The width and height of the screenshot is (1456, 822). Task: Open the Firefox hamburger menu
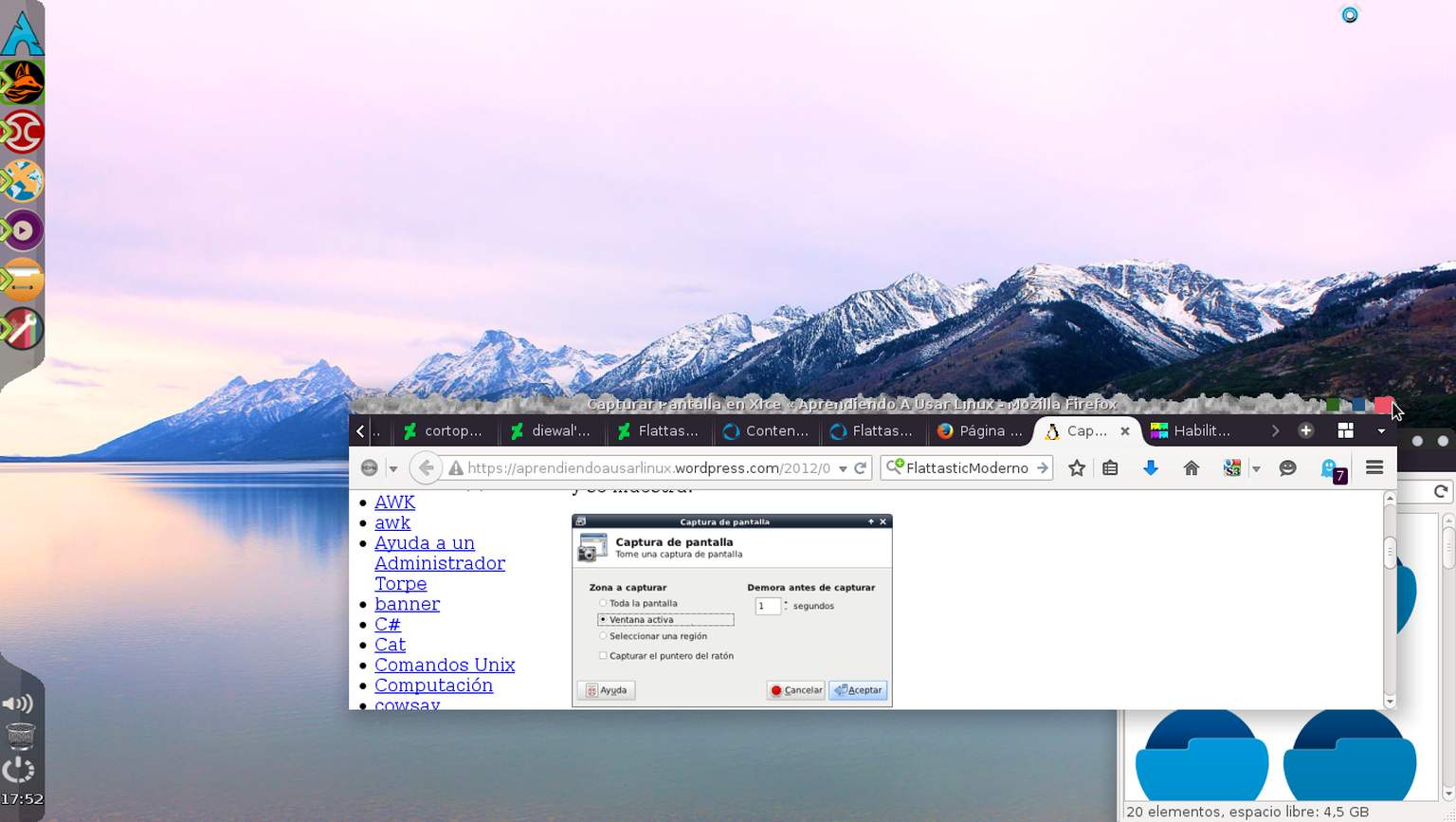pos(1374,467)
